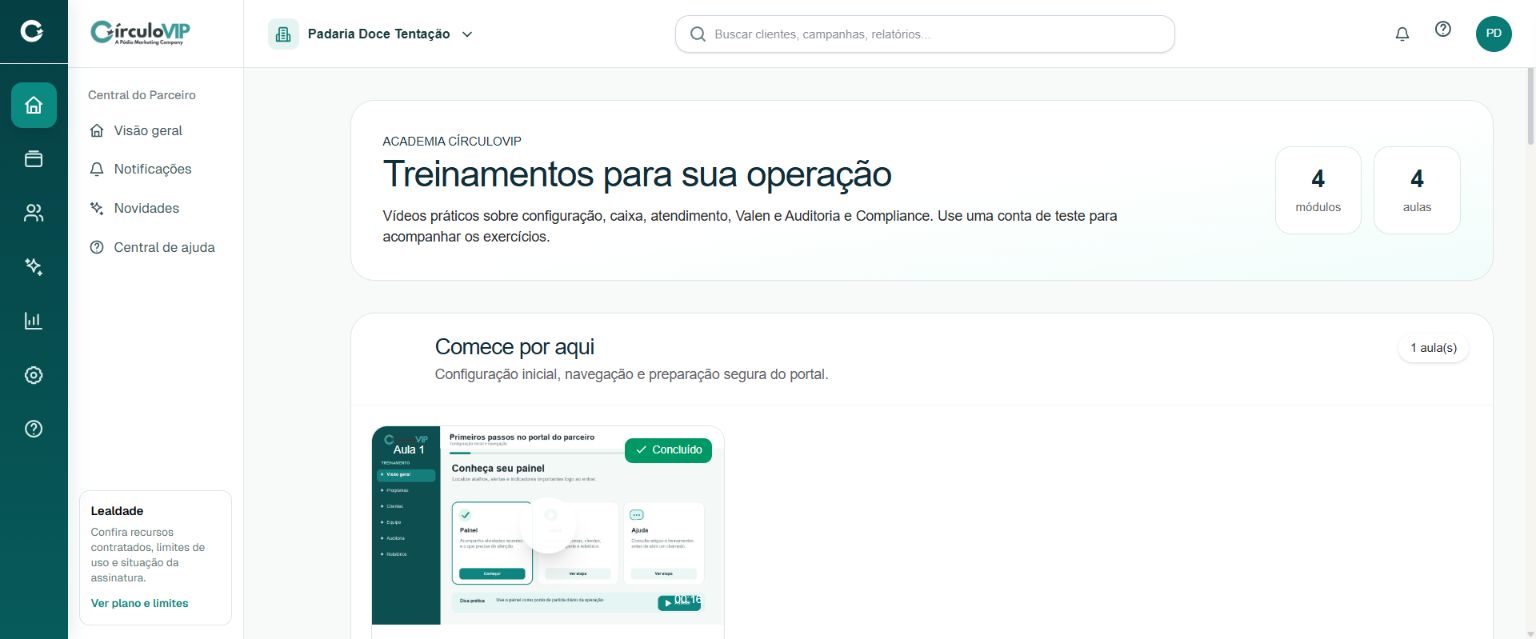The width and height of the screenshot is (1536, 639).
Task: Open the card wallet icon in the rail
Action: click(x=34, y=159)
